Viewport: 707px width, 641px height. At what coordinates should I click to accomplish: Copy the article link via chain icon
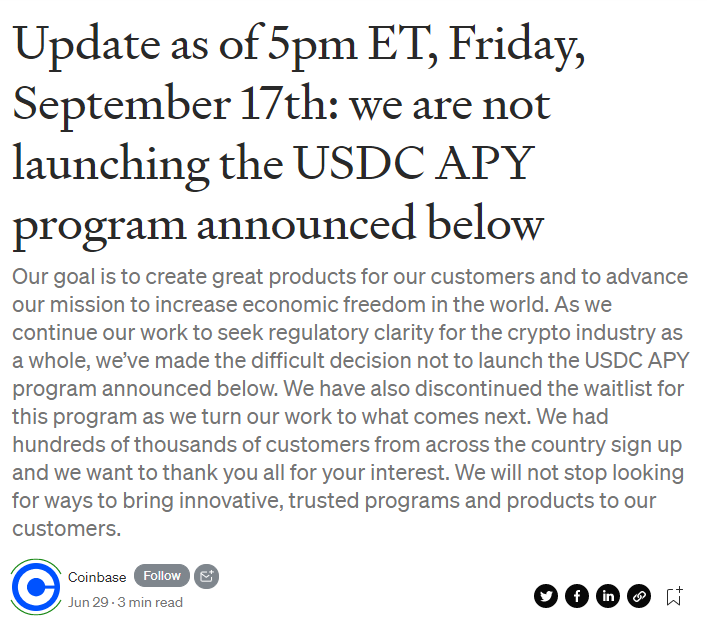639,596
